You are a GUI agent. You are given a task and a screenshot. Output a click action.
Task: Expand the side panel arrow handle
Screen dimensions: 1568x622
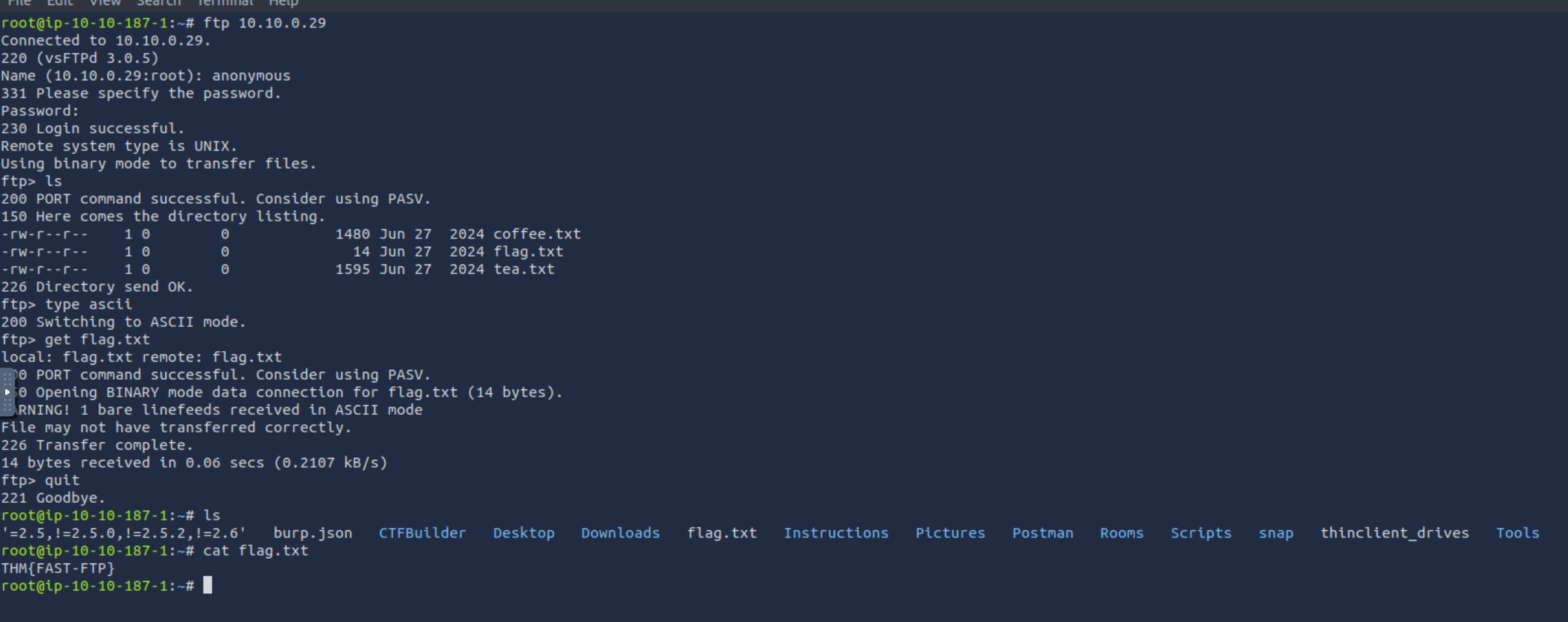pyautogui.click(x=7, y=392)
